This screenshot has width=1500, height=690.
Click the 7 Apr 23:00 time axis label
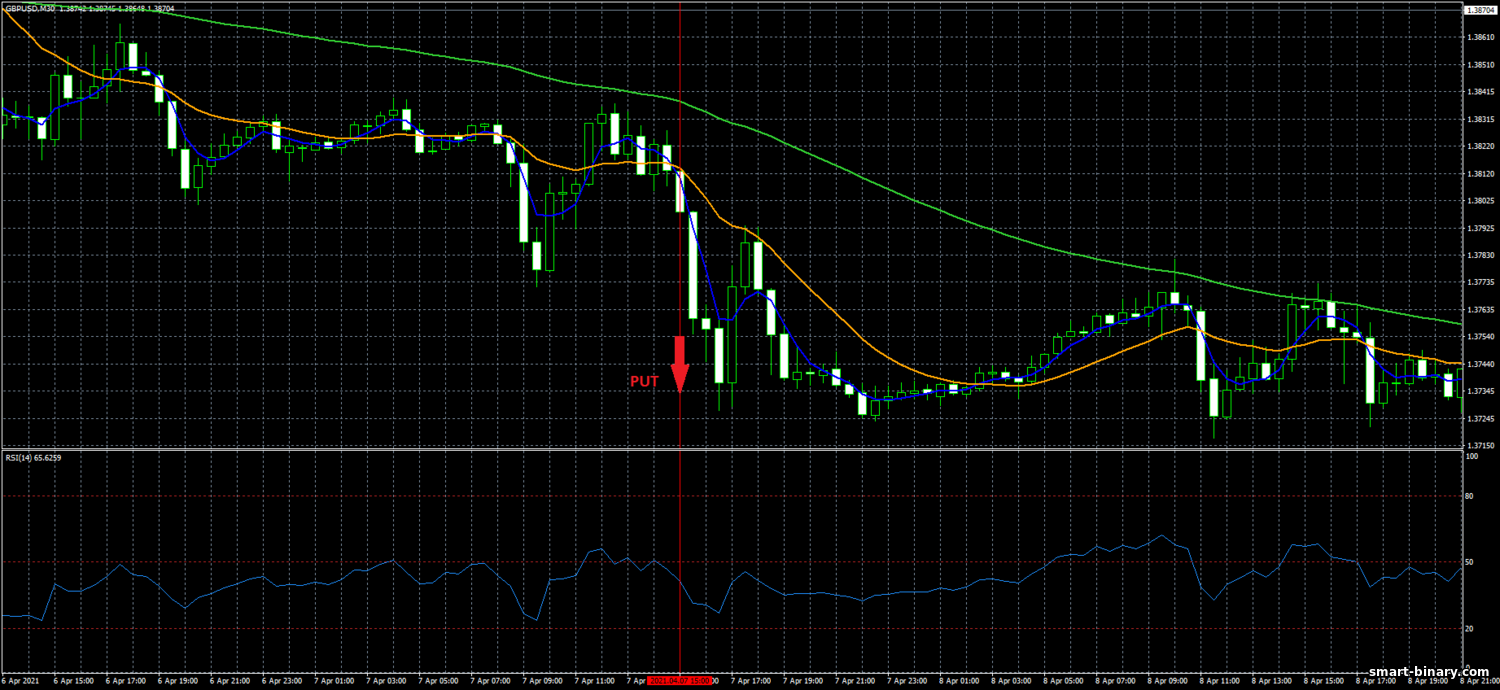[x=907, y=680]
